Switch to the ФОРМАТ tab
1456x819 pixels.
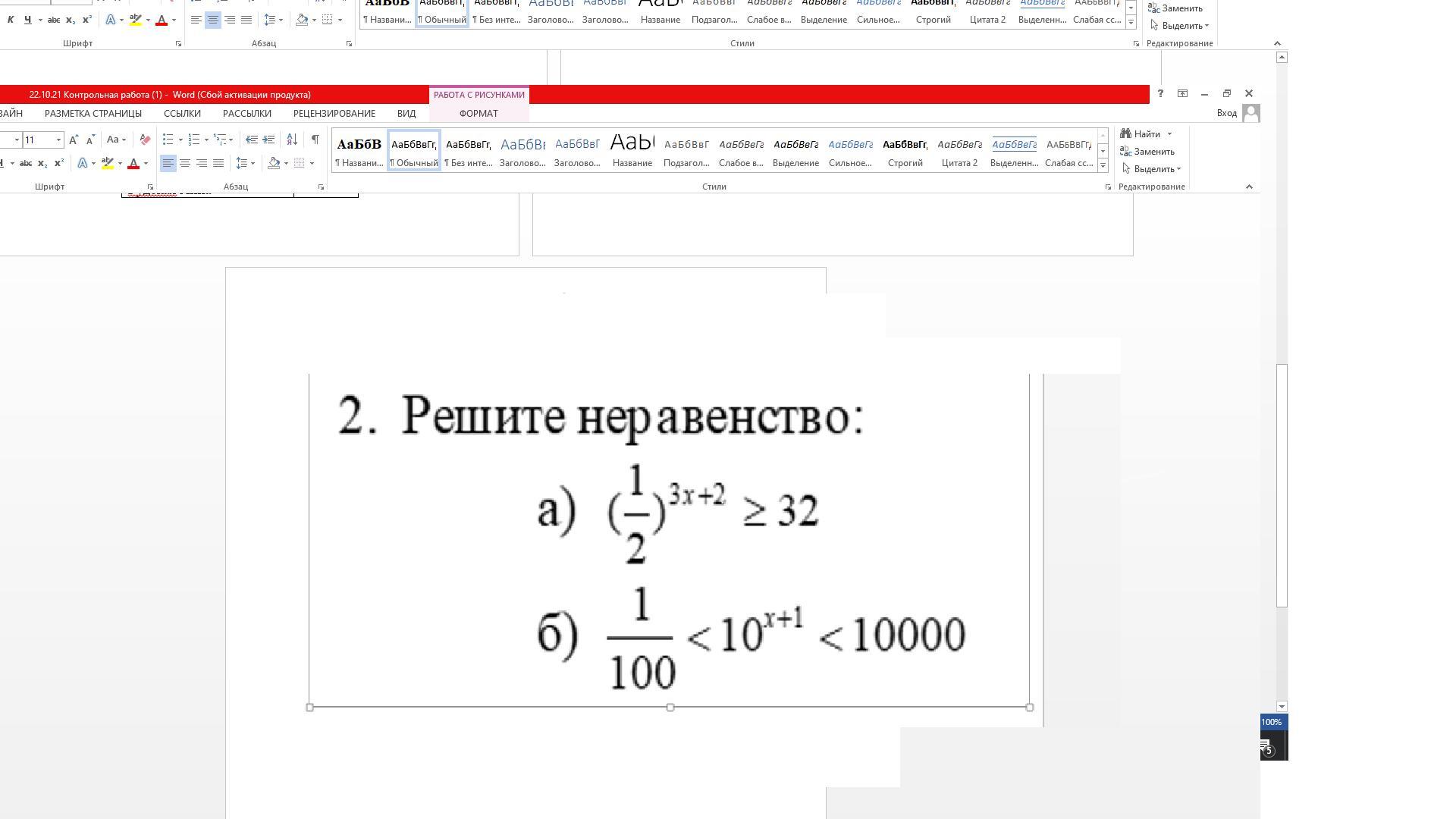[479, 114]
